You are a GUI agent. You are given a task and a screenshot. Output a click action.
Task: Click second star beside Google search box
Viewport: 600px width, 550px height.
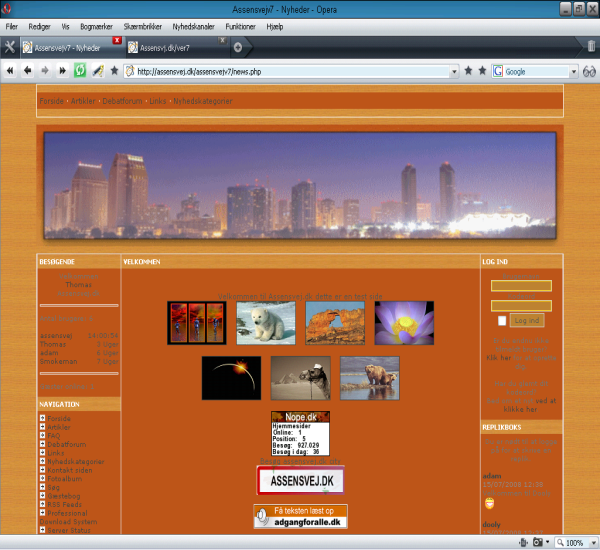coord(483,71)
